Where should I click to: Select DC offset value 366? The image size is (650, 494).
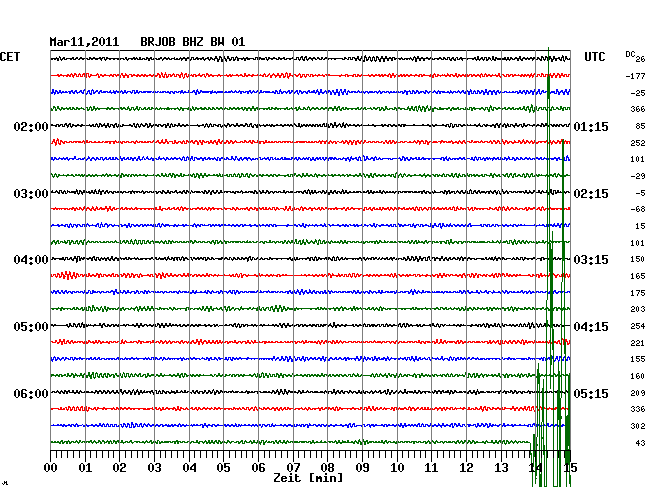638,109
